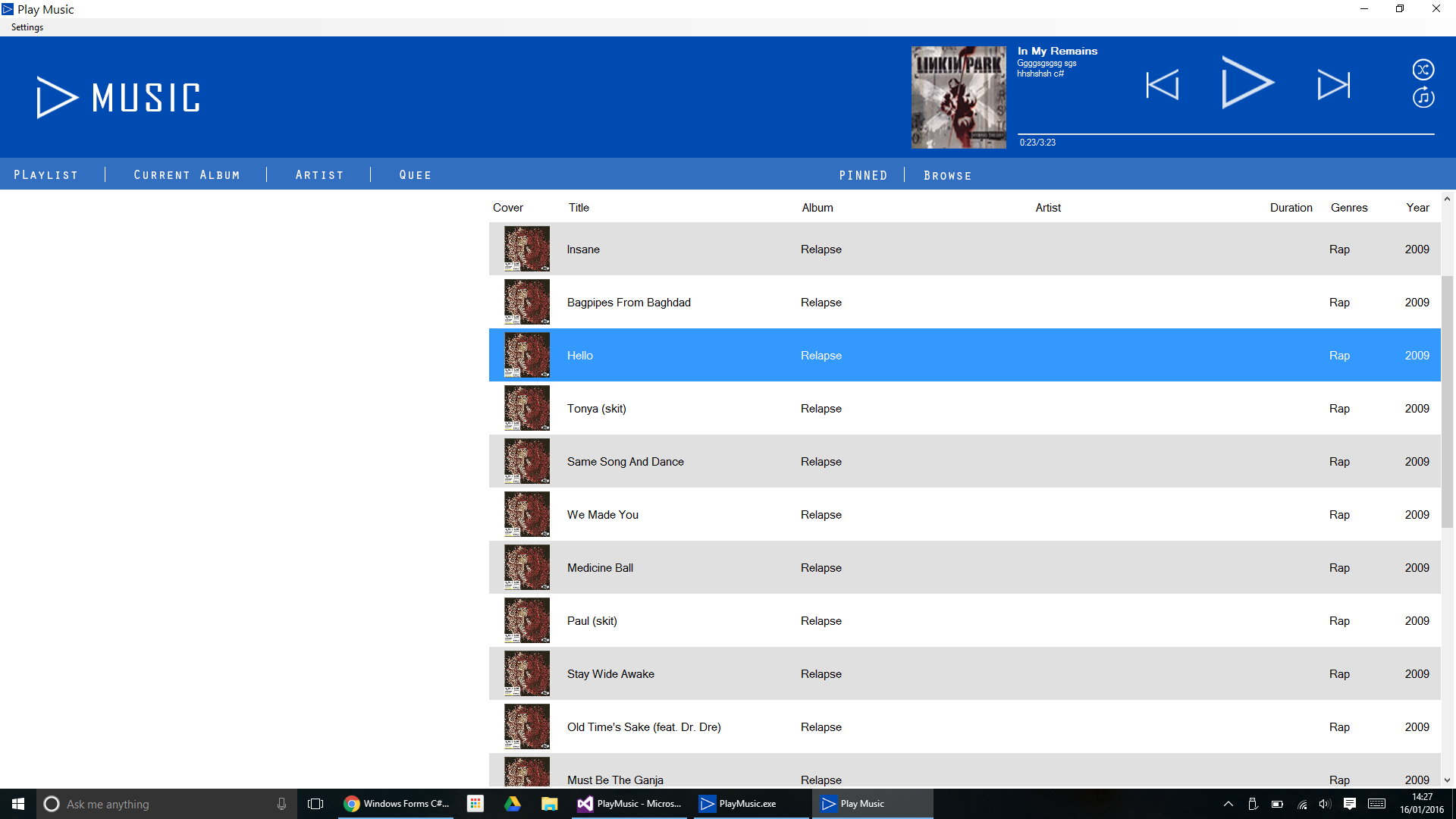Open the Current Album tab
Screen dimensions: 1456x819
click(x=187, y=175)
